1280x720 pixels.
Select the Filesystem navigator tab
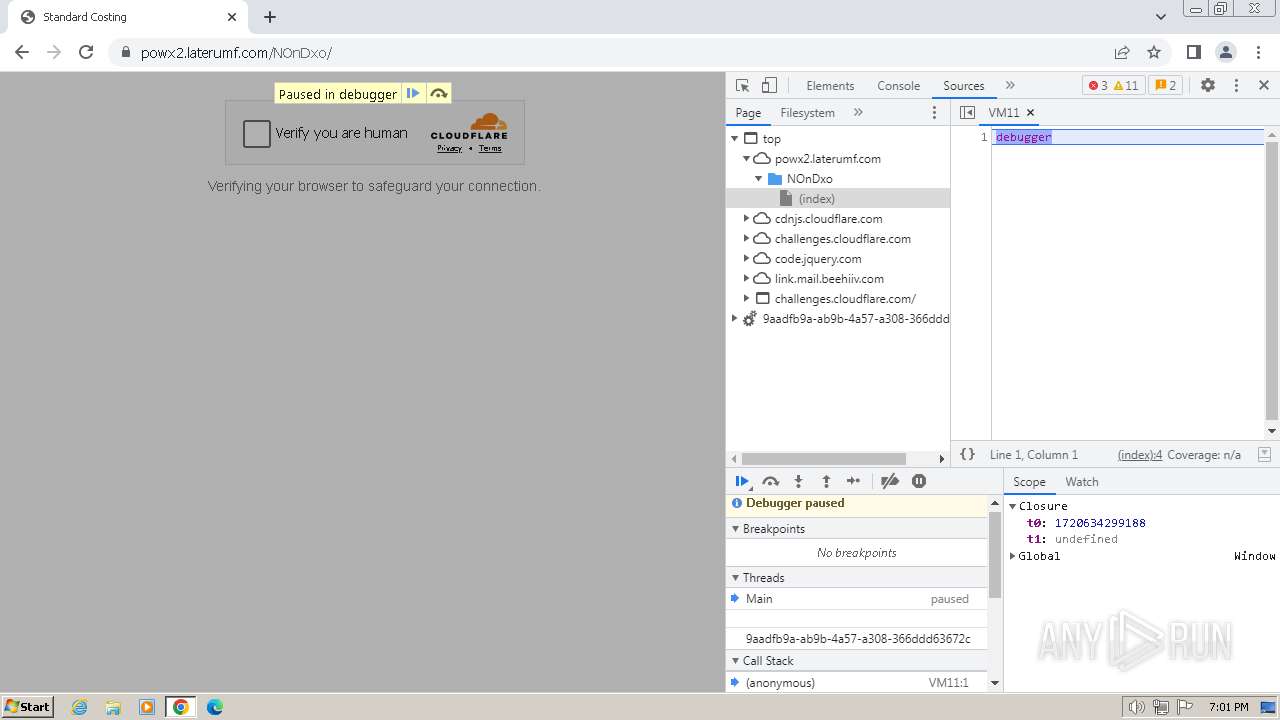tap(807, 113)
